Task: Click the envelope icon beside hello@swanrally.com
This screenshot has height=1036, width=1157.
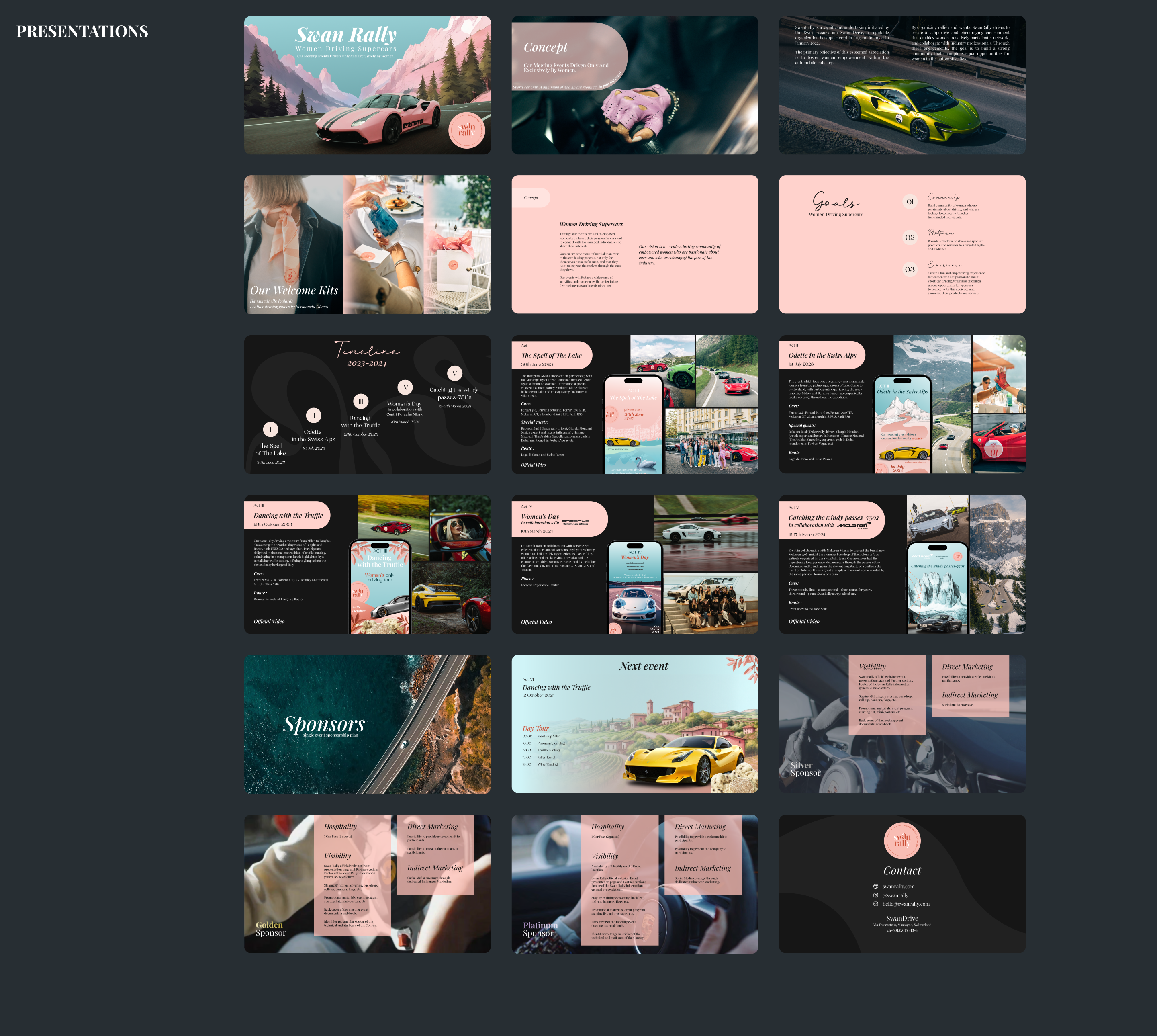Action: (x=875, y=904)
